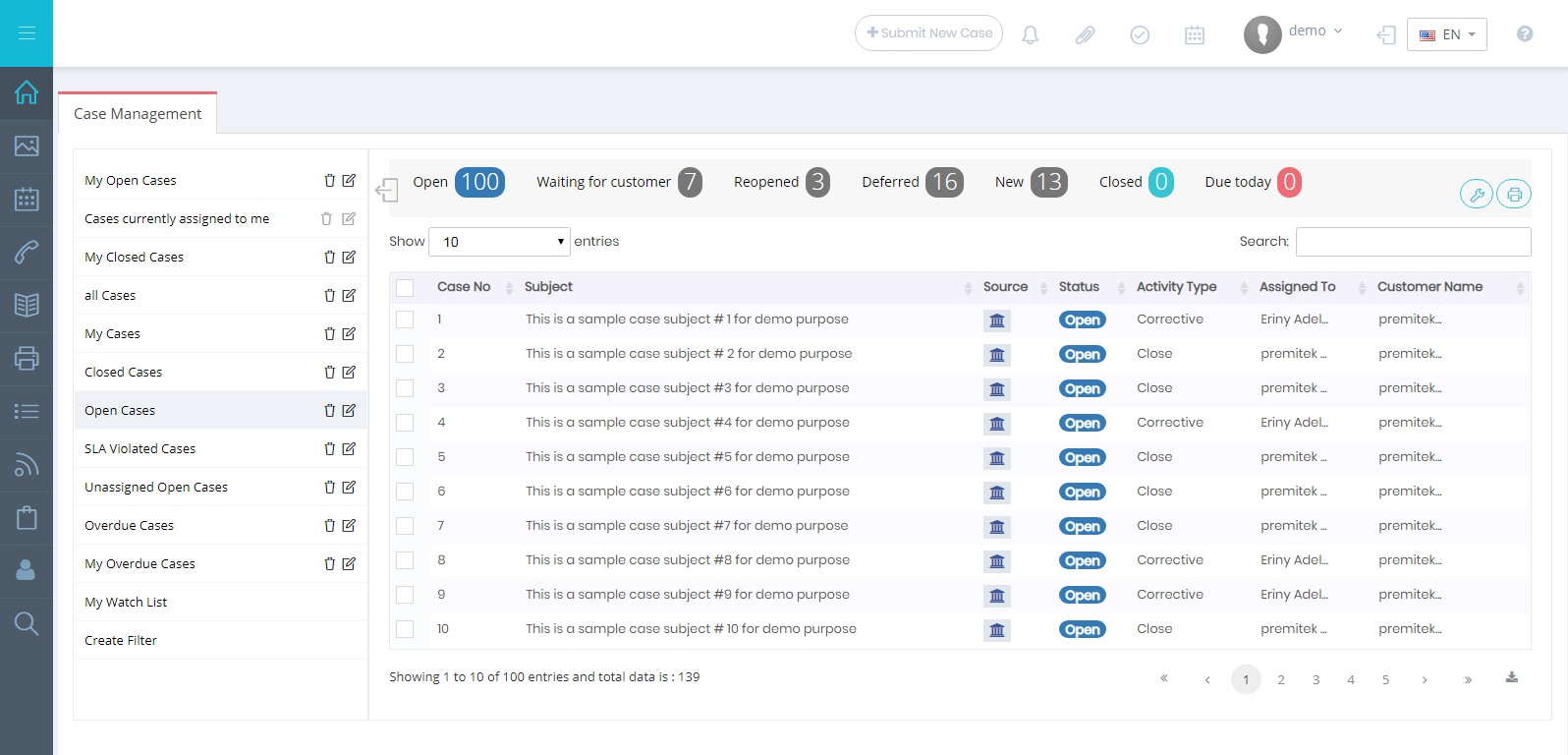1568x755 pixels.
Task: Check the box for case 6
Action: click(x=405, y=492)
